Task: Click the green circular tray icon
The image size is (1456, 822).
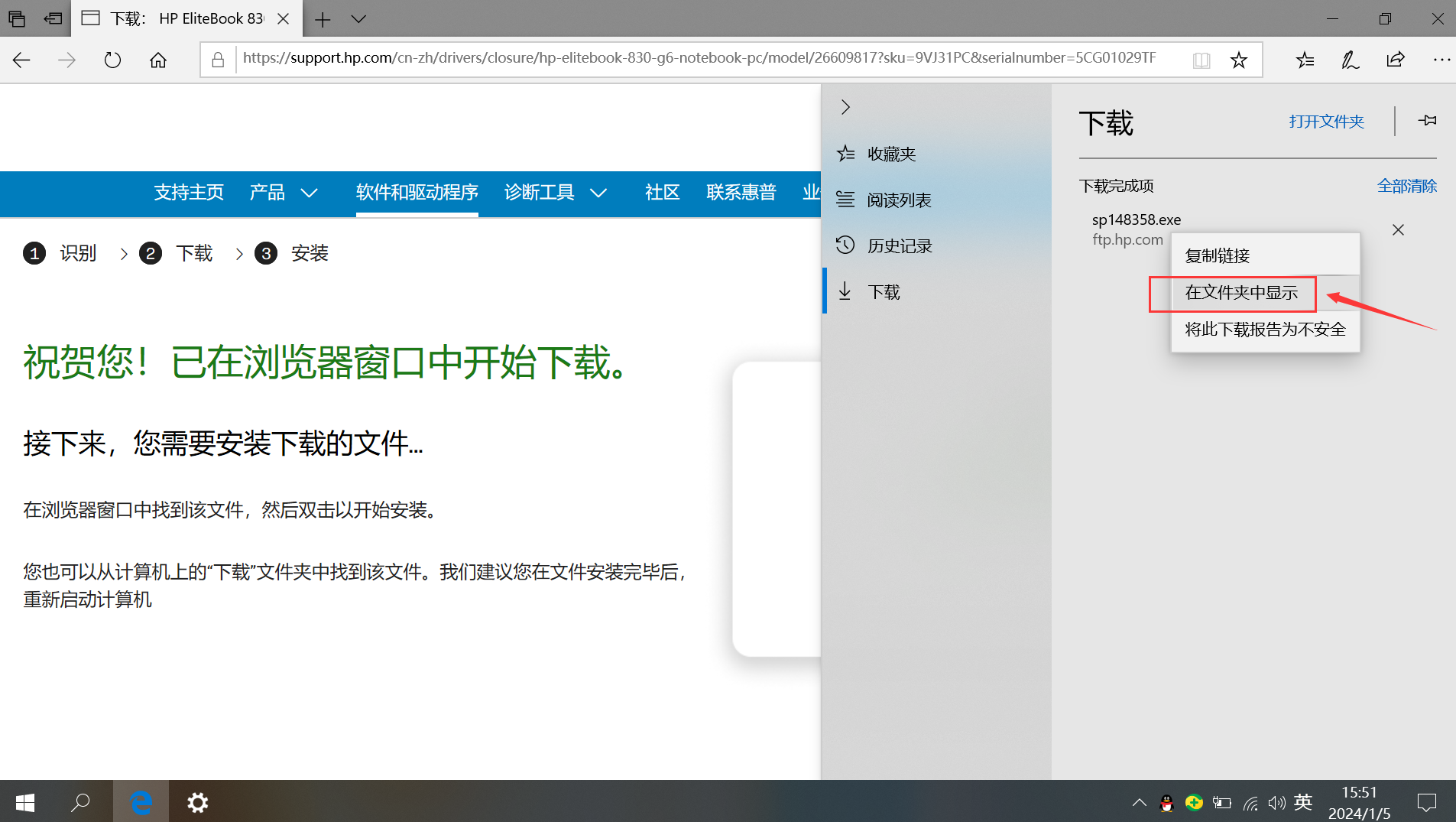Action: [x=1194, y=802]
